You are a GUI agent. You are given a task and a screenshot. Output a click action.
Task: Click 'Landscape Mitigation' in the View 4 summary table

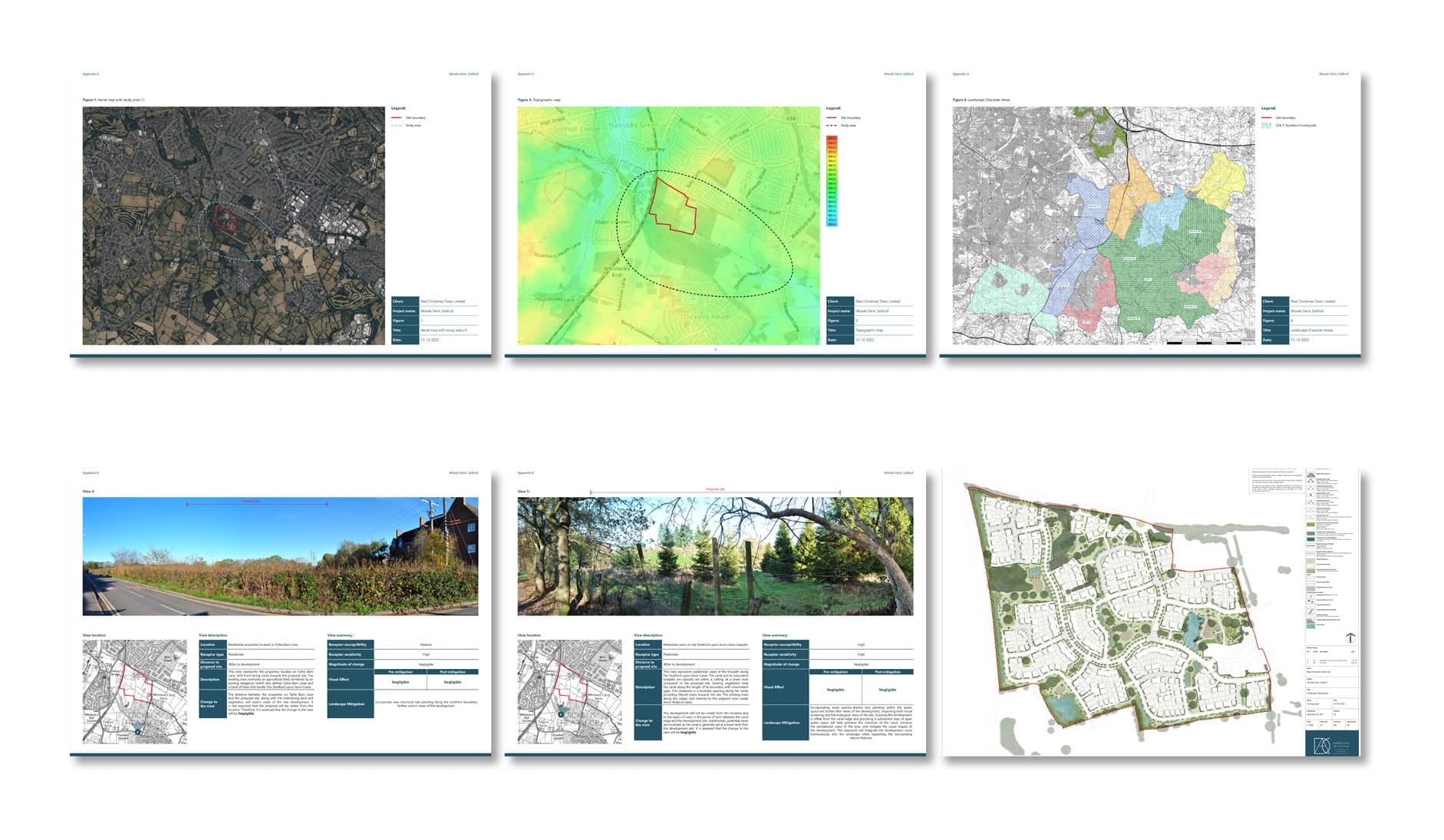click(x=350, y=703)
